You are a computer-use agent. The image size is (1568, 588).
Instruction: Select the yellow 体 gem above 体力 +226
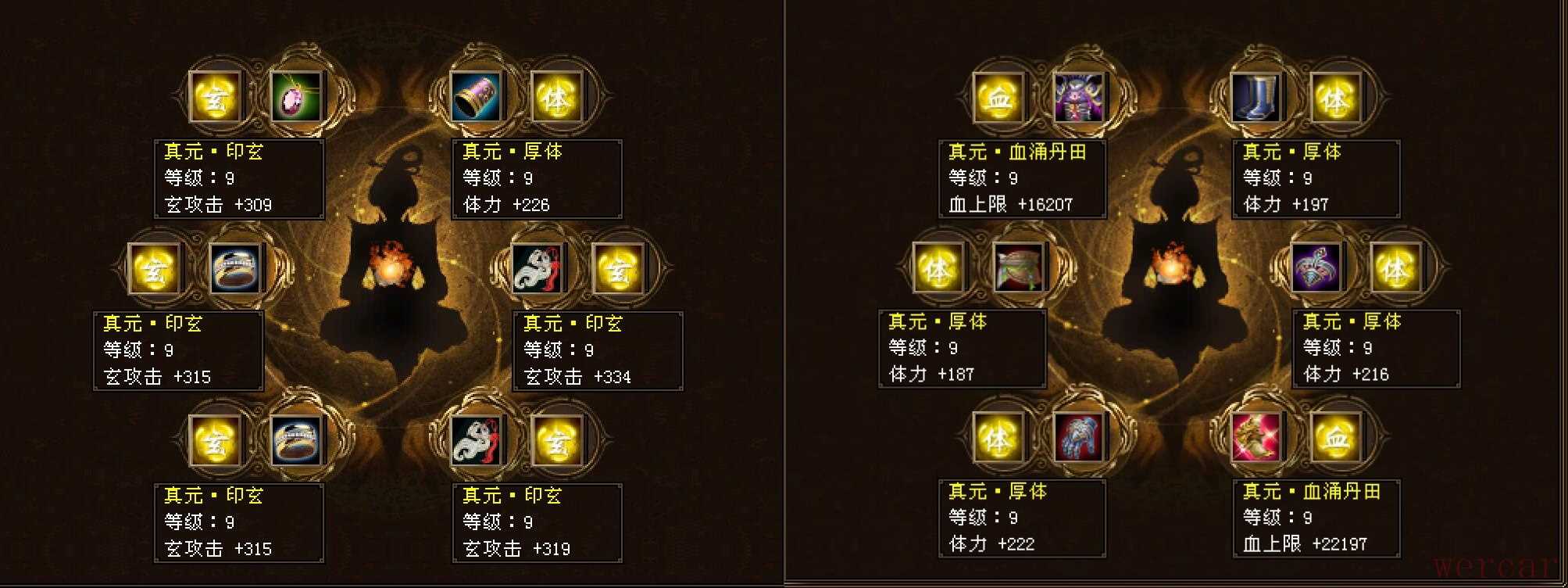[556, 97]
